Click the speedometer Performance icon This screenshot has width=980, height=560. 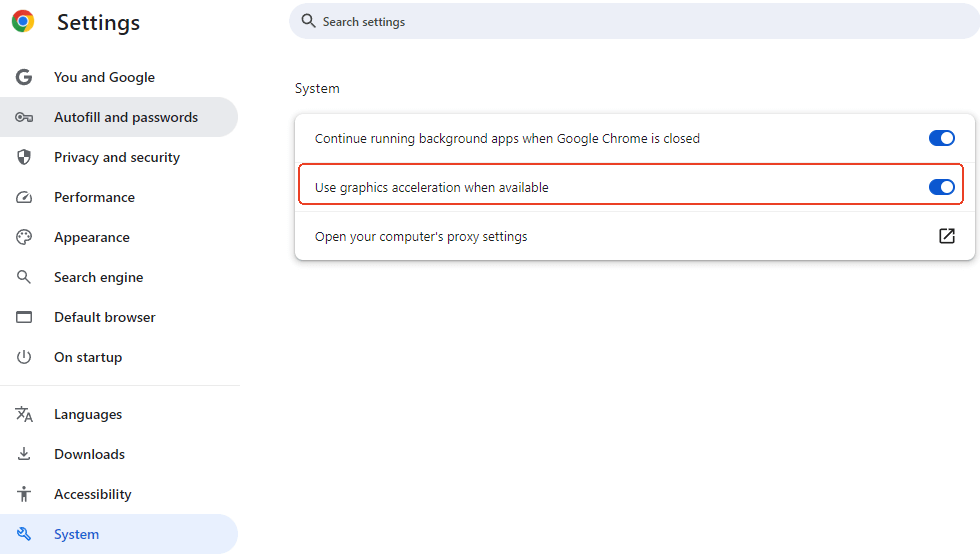[24, 198]
